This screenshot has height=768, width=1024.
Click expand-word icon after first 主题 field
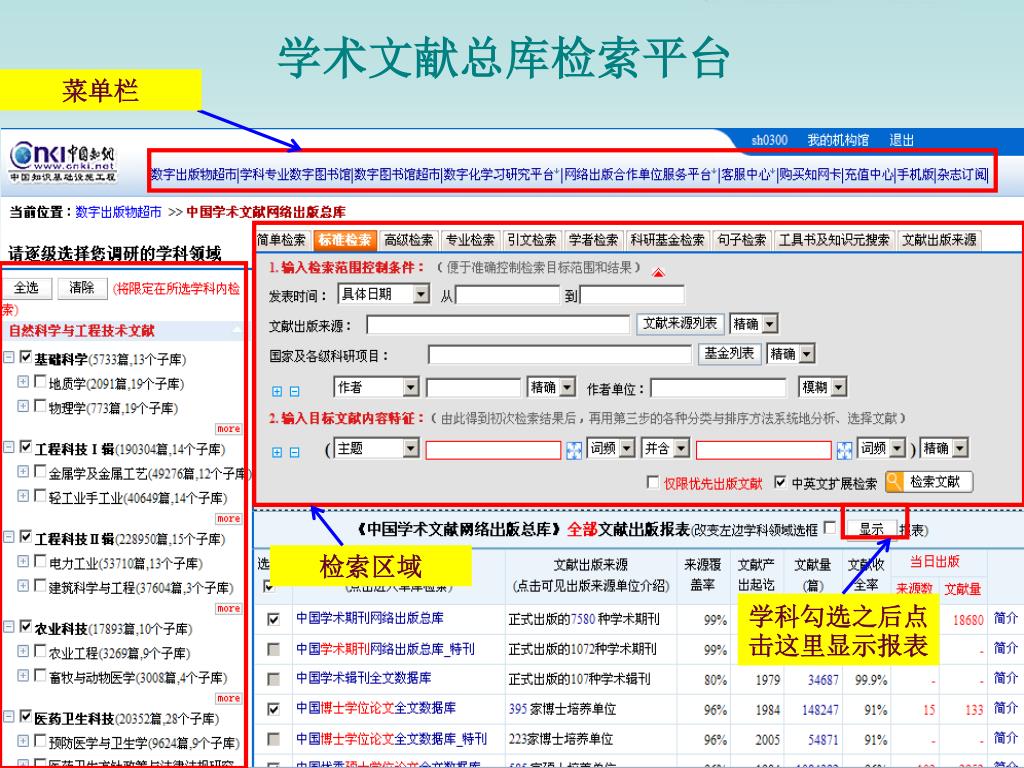(x=573, y=450)
